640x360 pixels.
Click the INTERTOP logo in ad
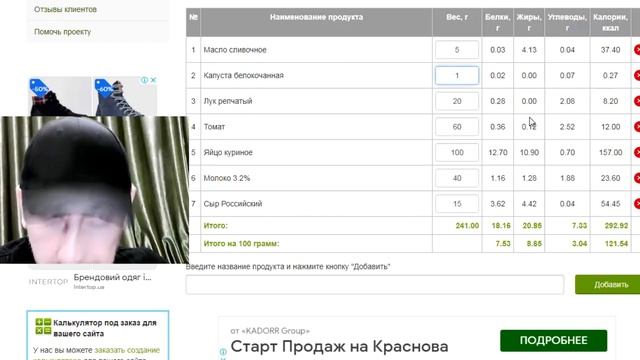pyautogui.click(x=48, y=282)
